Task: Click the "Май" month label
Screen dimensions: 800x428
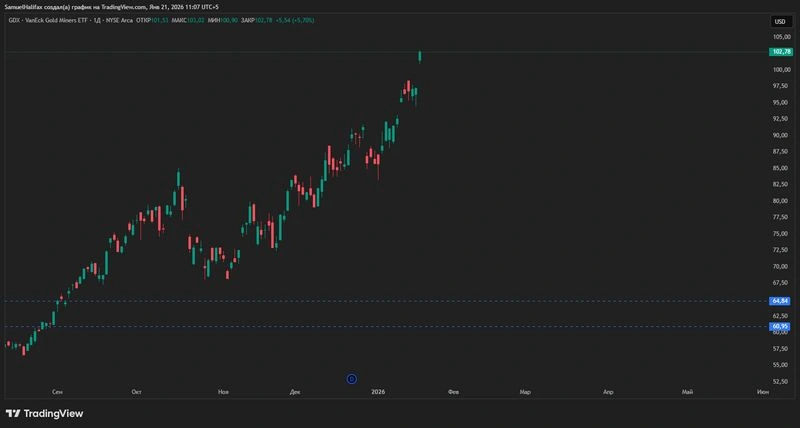Action: coord(687,392)
